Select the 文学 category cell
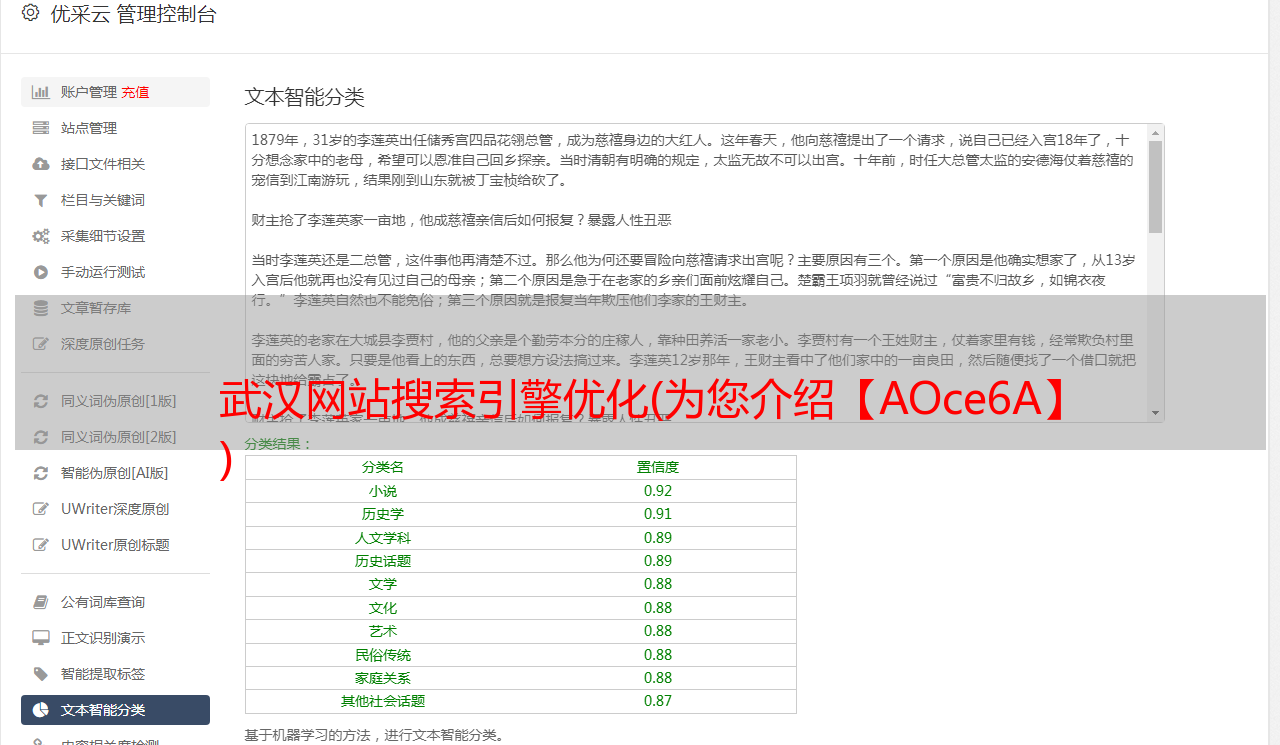The width and height of the screenshot is (1280, 745). [x=383, y=584]
